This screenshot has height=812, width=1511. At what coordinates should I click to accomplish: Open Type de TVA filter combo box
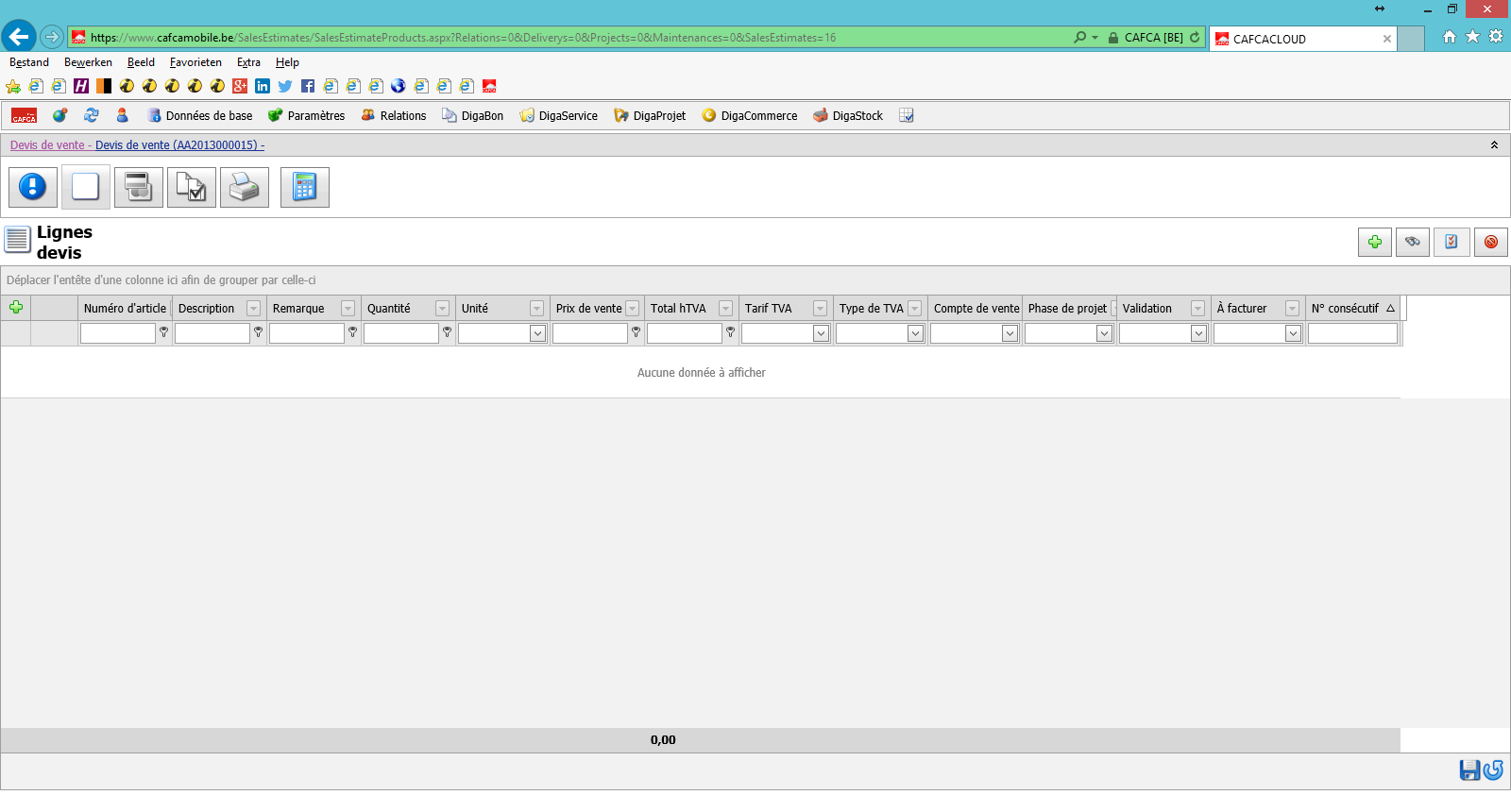pyautogui.click(x=880, y=333)
